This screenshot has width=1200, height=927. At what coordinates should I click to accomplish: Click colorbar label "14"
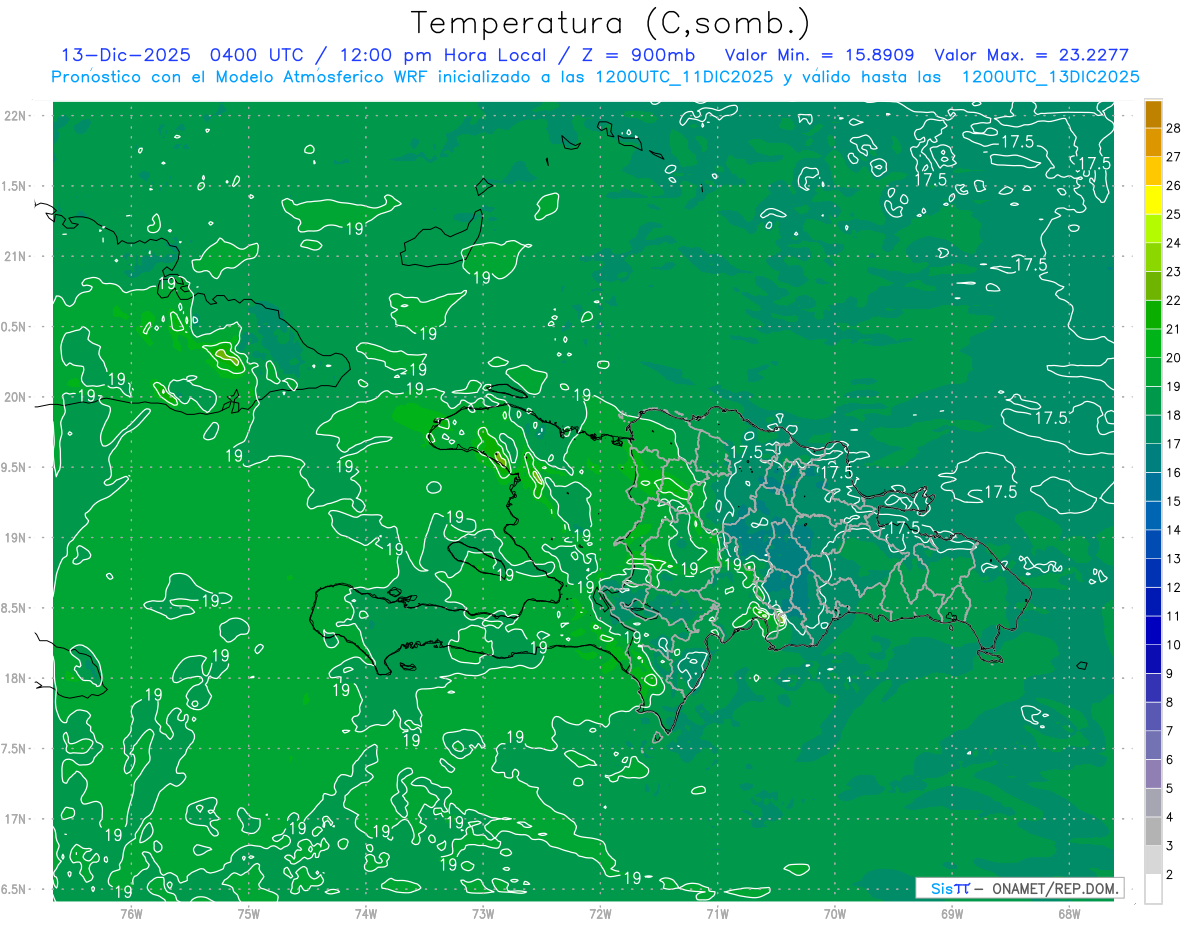[x=1174, y=530]
